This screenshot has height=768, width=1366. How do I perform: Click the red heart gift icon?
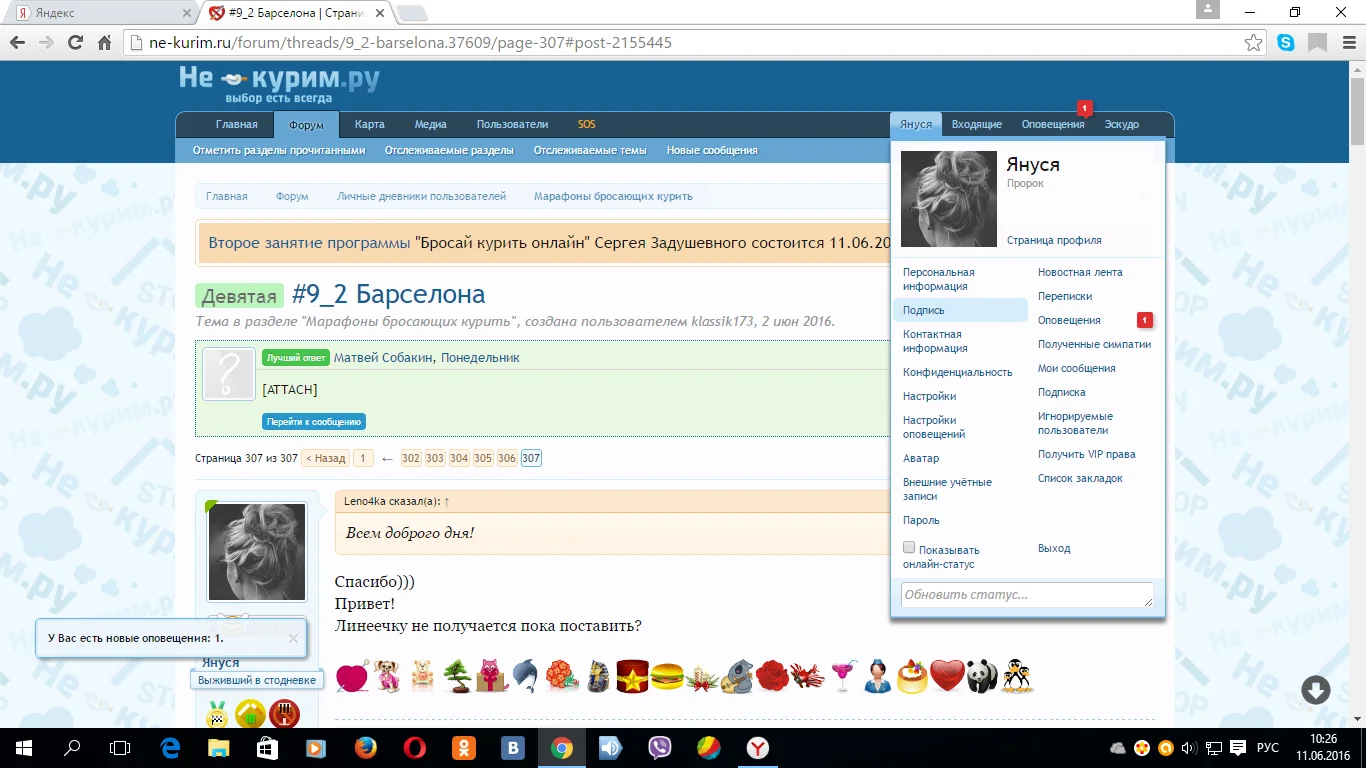click(x=947, y=676)
